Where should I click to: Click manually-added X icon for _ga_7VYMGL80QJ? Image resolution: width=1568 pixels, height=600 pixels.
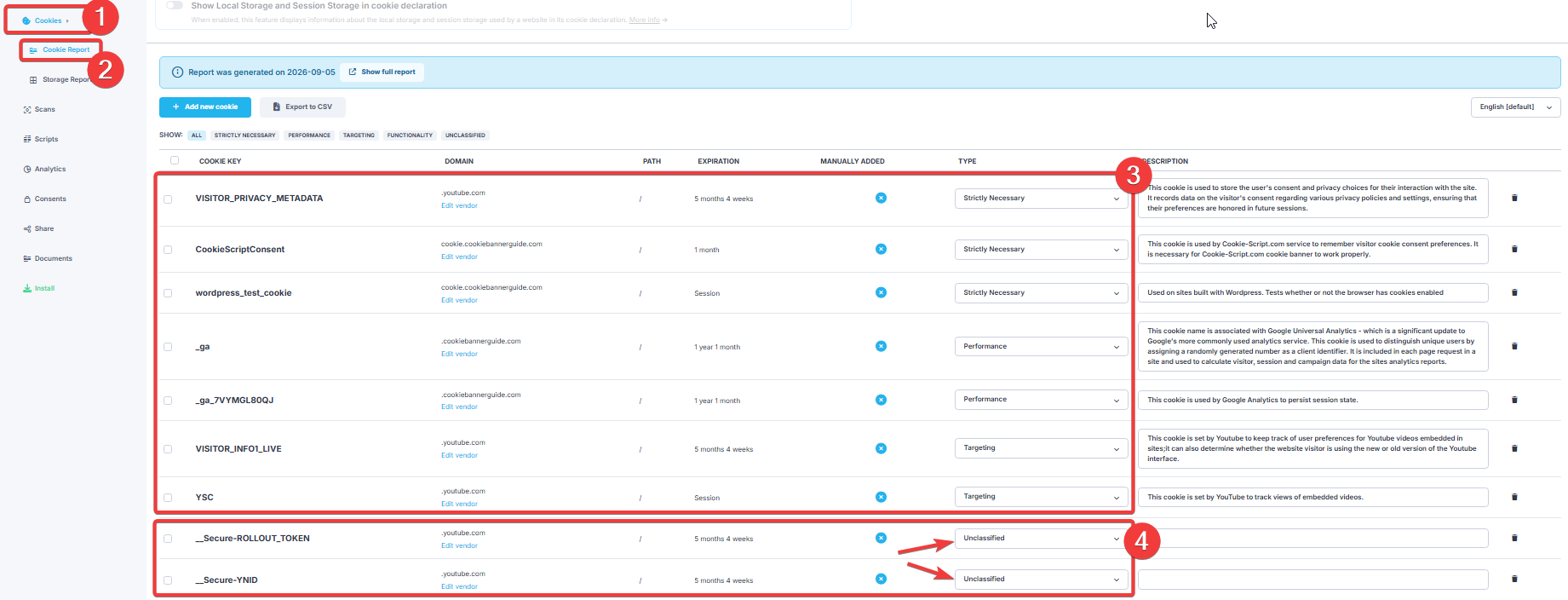coord(881,400)
